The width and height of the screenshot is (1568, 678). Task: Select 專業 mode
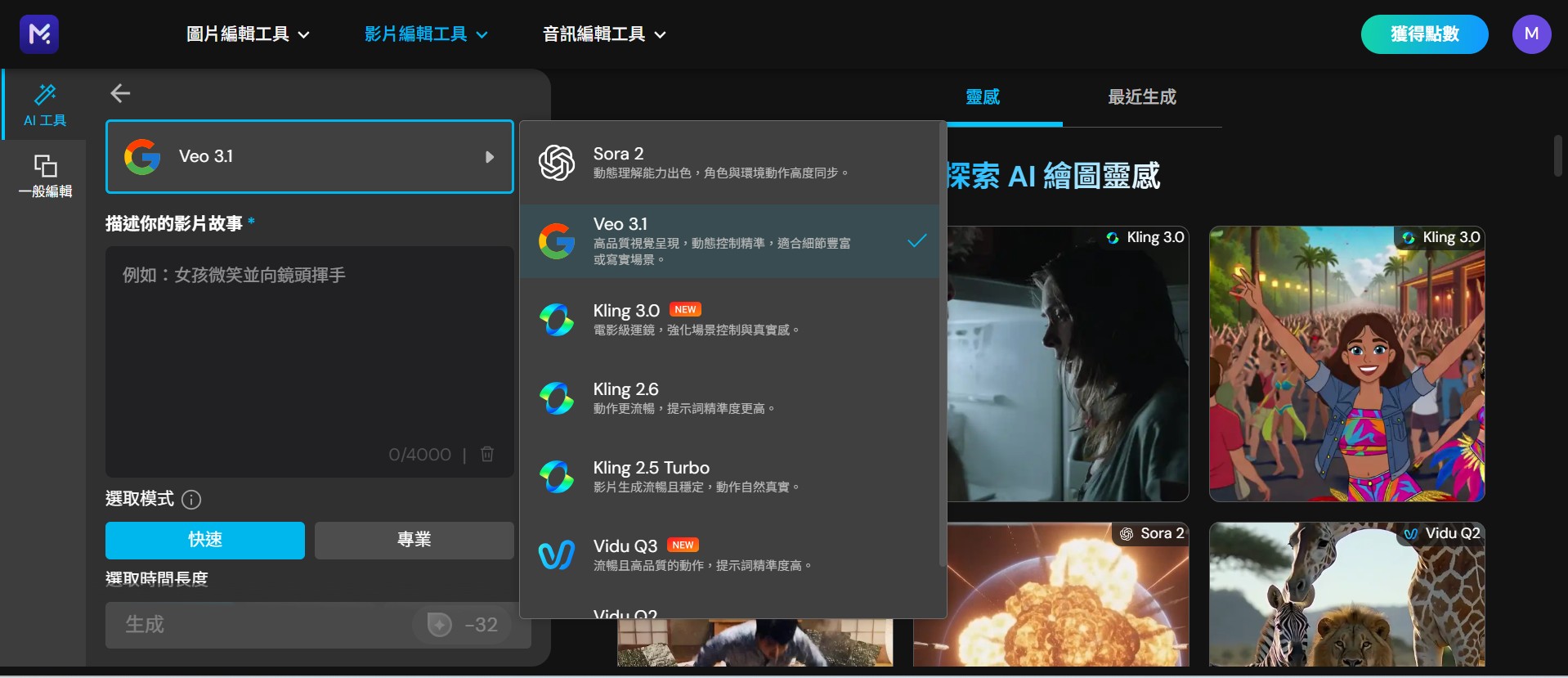414,540
